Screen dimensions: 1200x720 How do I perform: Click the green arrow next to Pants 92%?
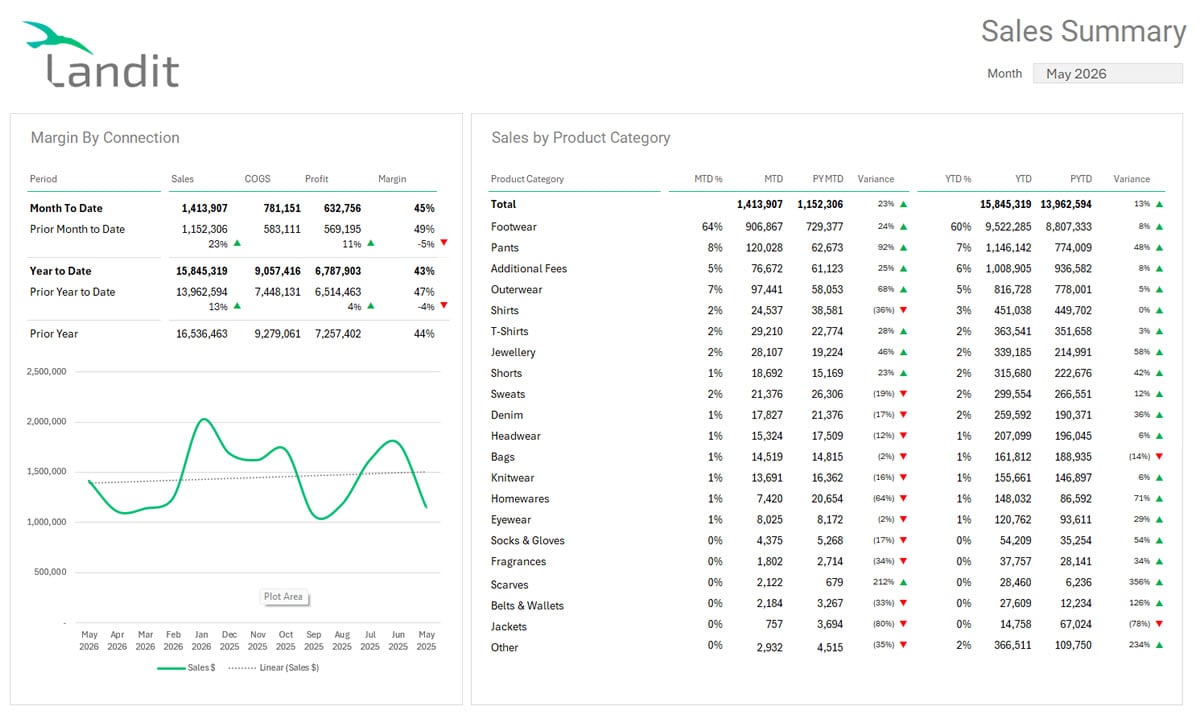tap(903, 248)
